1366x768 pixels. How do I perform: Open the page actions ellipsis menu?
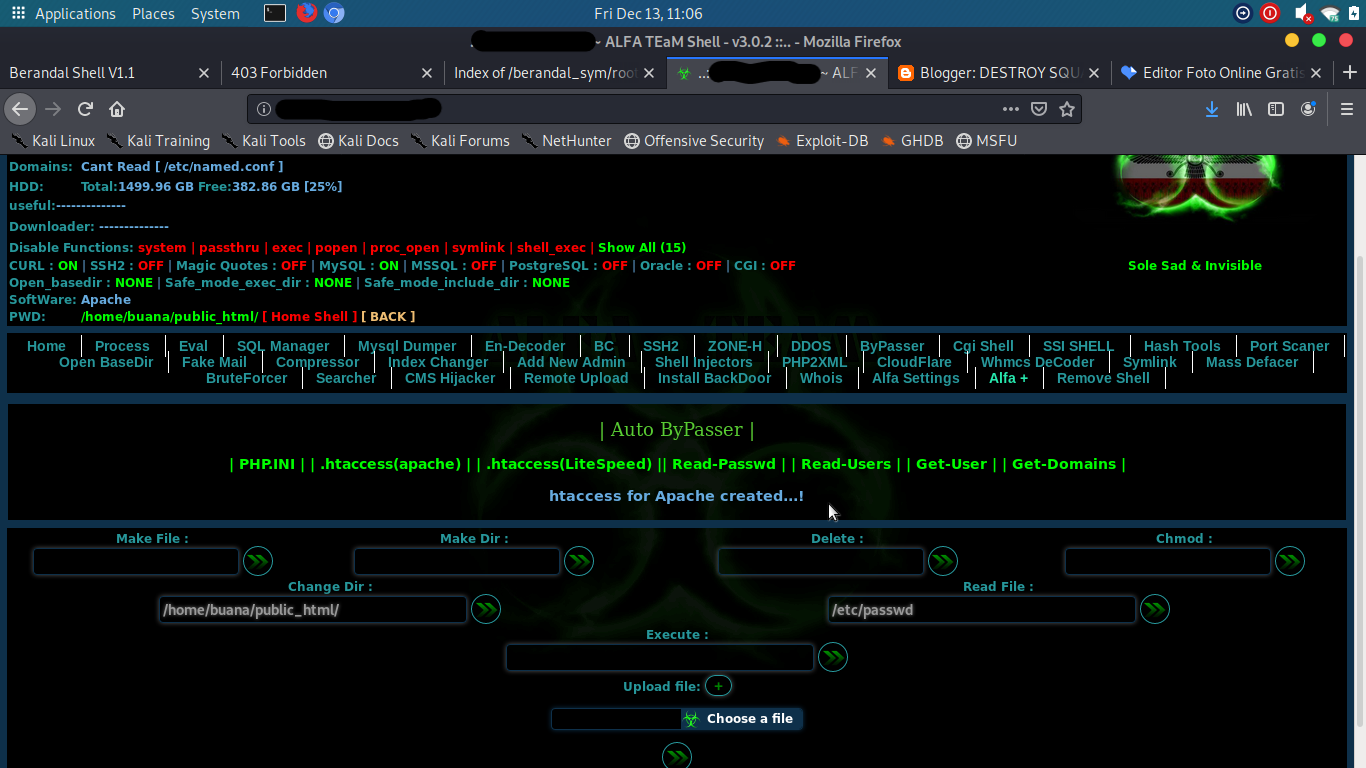click(x=1011, y=109)
